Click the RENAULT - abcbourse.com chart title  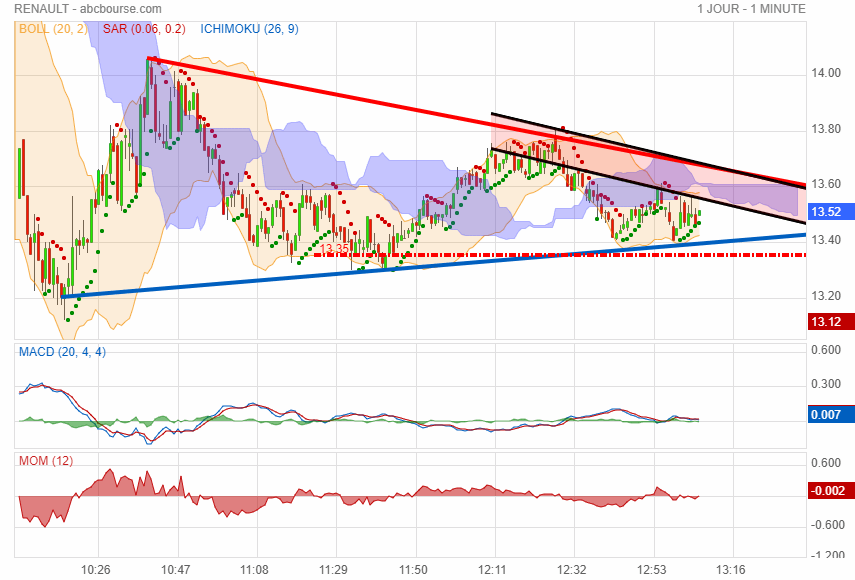pos(88,9)
